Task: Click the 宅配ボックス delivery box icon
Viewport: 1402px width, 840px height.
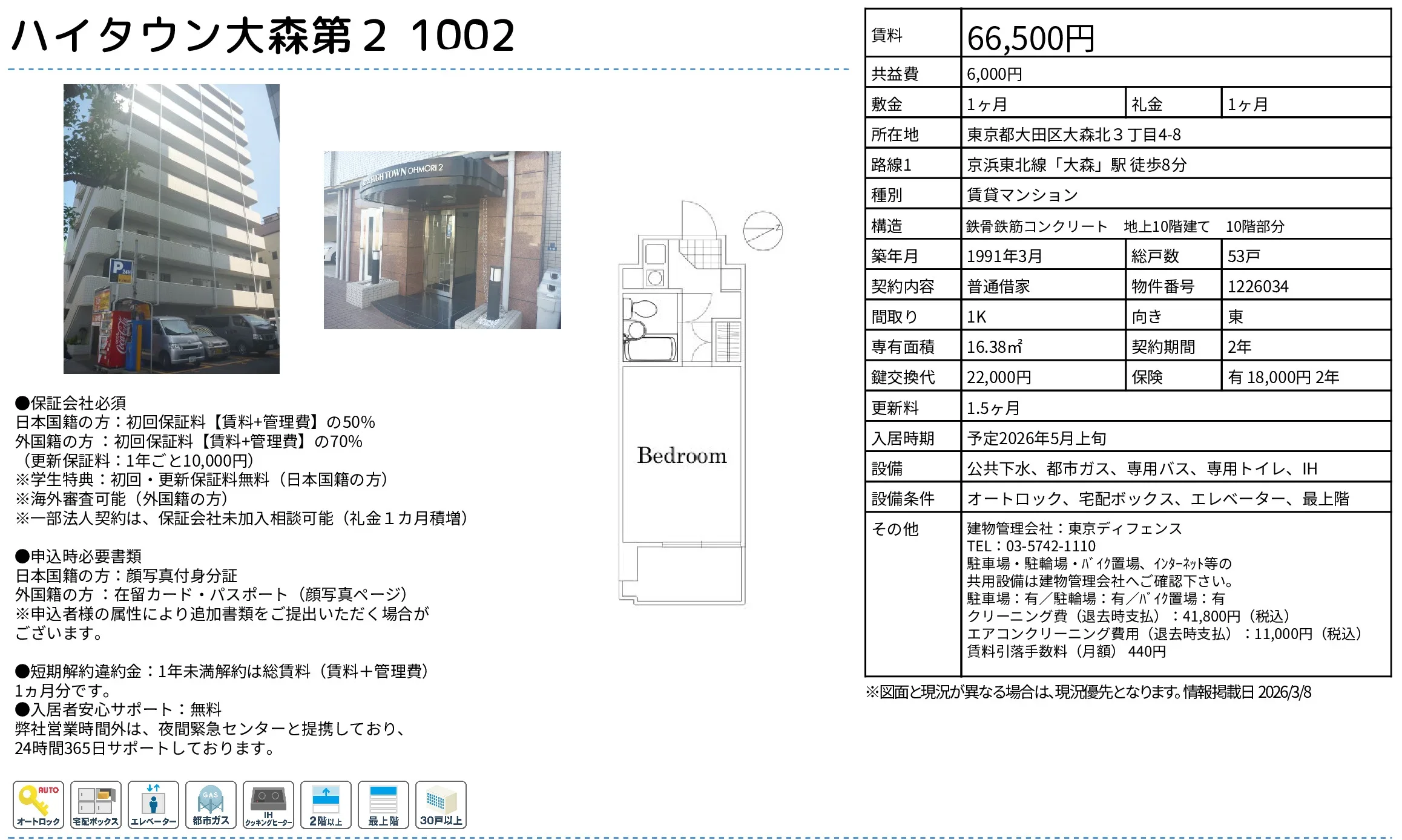Action: click(x=96, y=804)
